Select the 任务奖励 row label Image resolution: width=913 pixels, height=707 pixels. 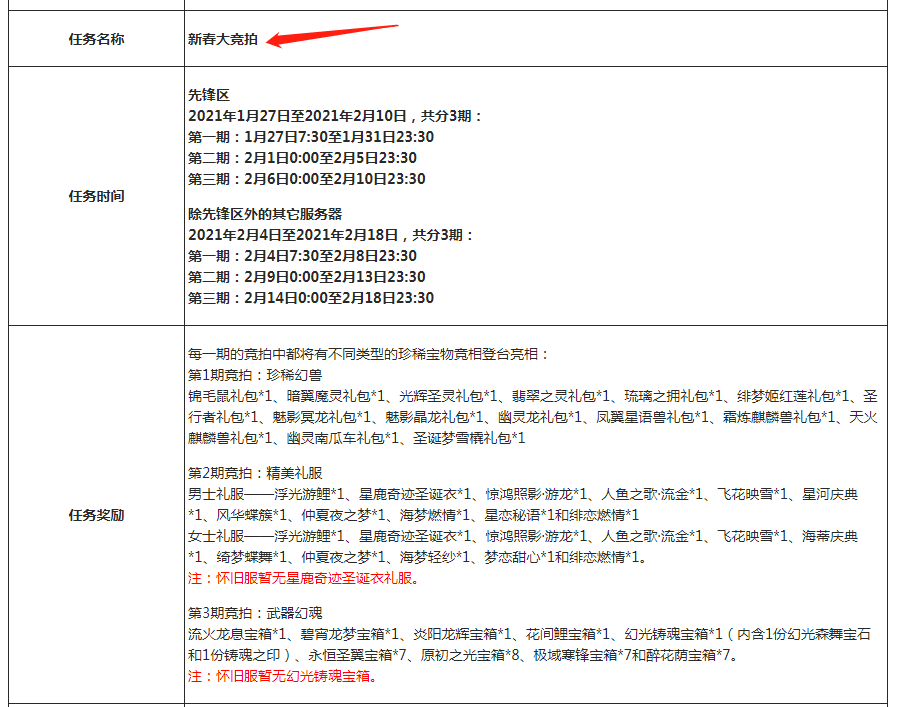coord(96,515)
